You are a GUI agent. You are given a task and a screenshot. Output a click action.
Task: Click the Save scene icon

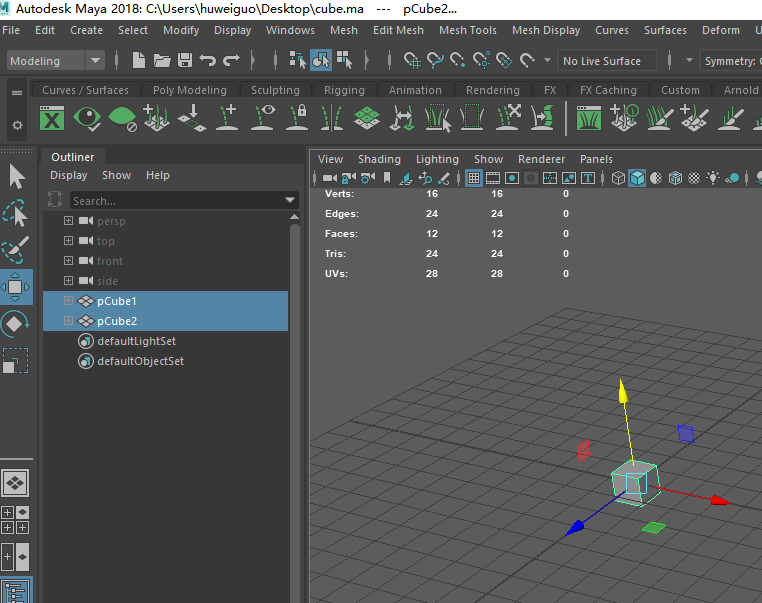tap(185, 61)
